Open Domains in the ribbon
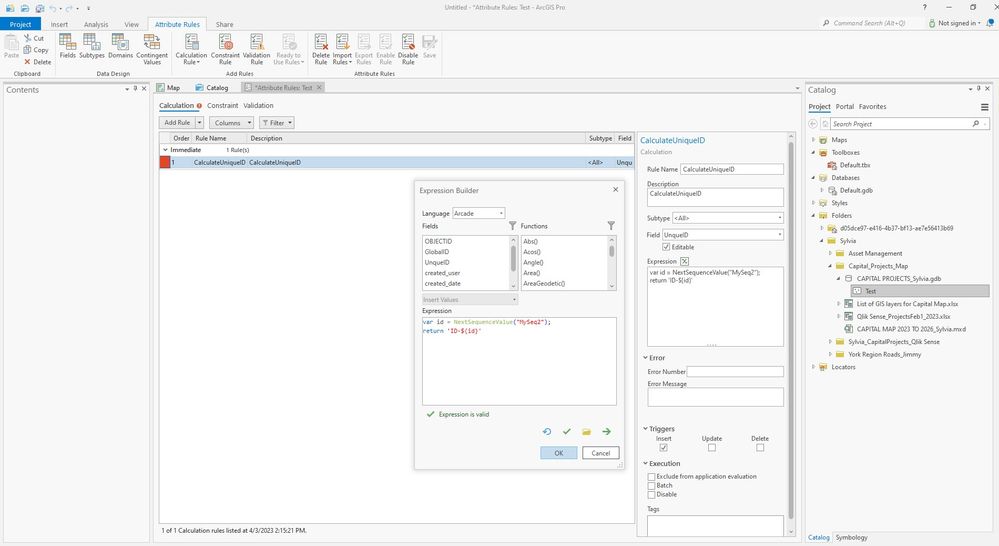The image size is (999, 546). tap(120, 47)
